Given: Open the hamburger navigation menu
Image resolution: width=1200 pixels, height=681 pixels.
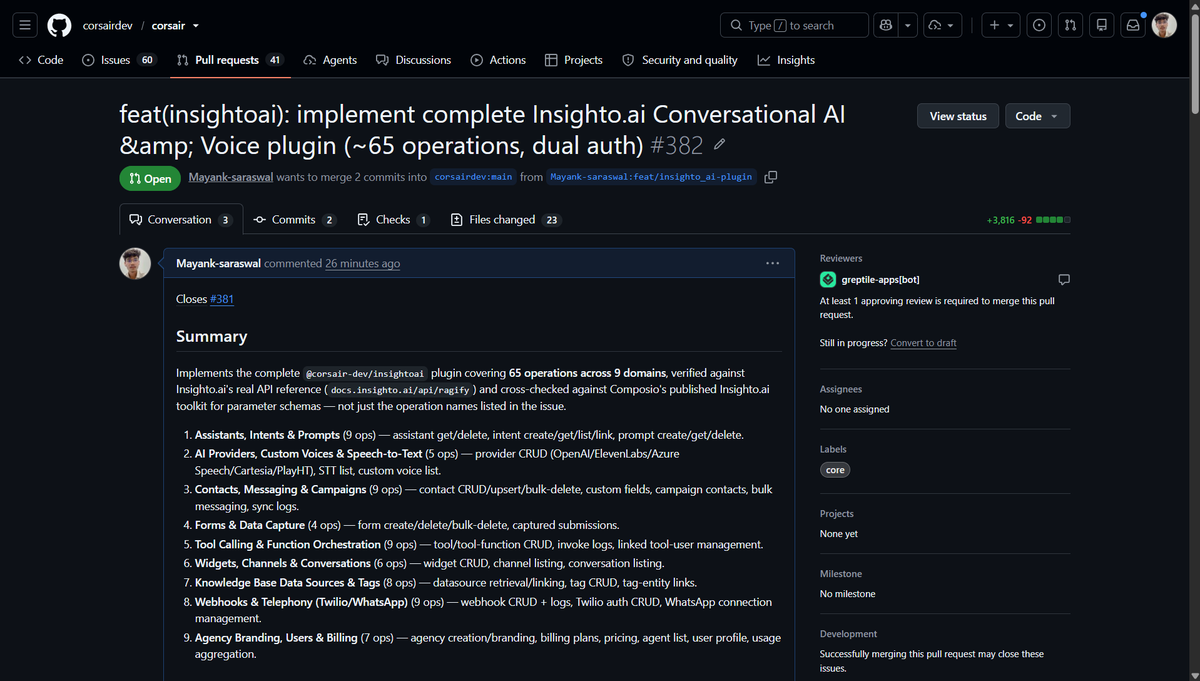Looking at the screenshot, I should 26,25.
